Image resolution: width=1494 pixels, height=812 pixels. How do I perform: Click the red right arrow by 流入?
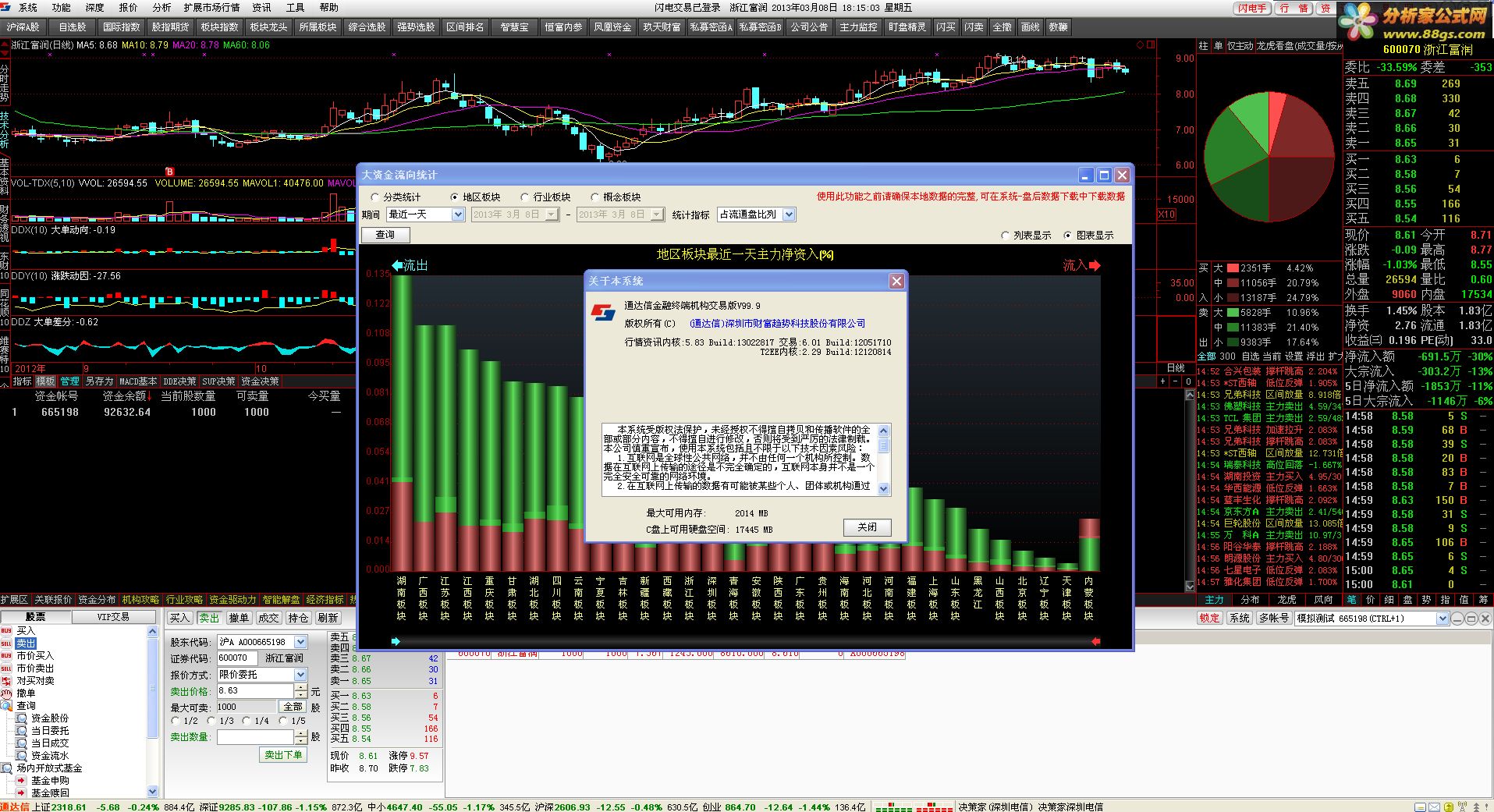(1095, 265)
